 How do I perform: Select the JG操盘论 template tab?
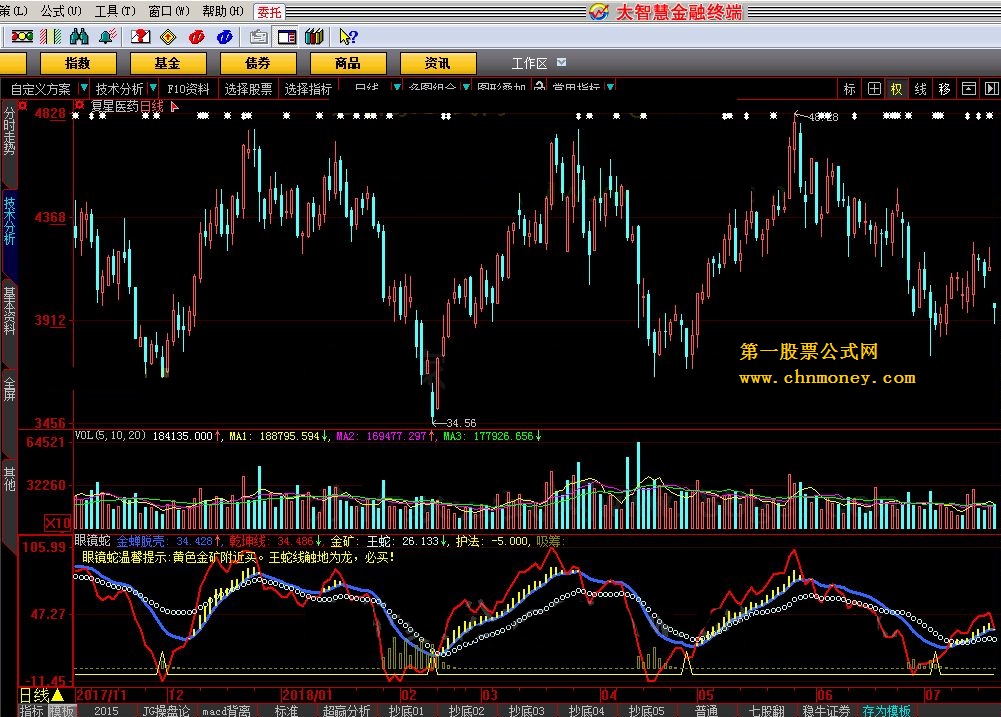click(x=166, y=711)
